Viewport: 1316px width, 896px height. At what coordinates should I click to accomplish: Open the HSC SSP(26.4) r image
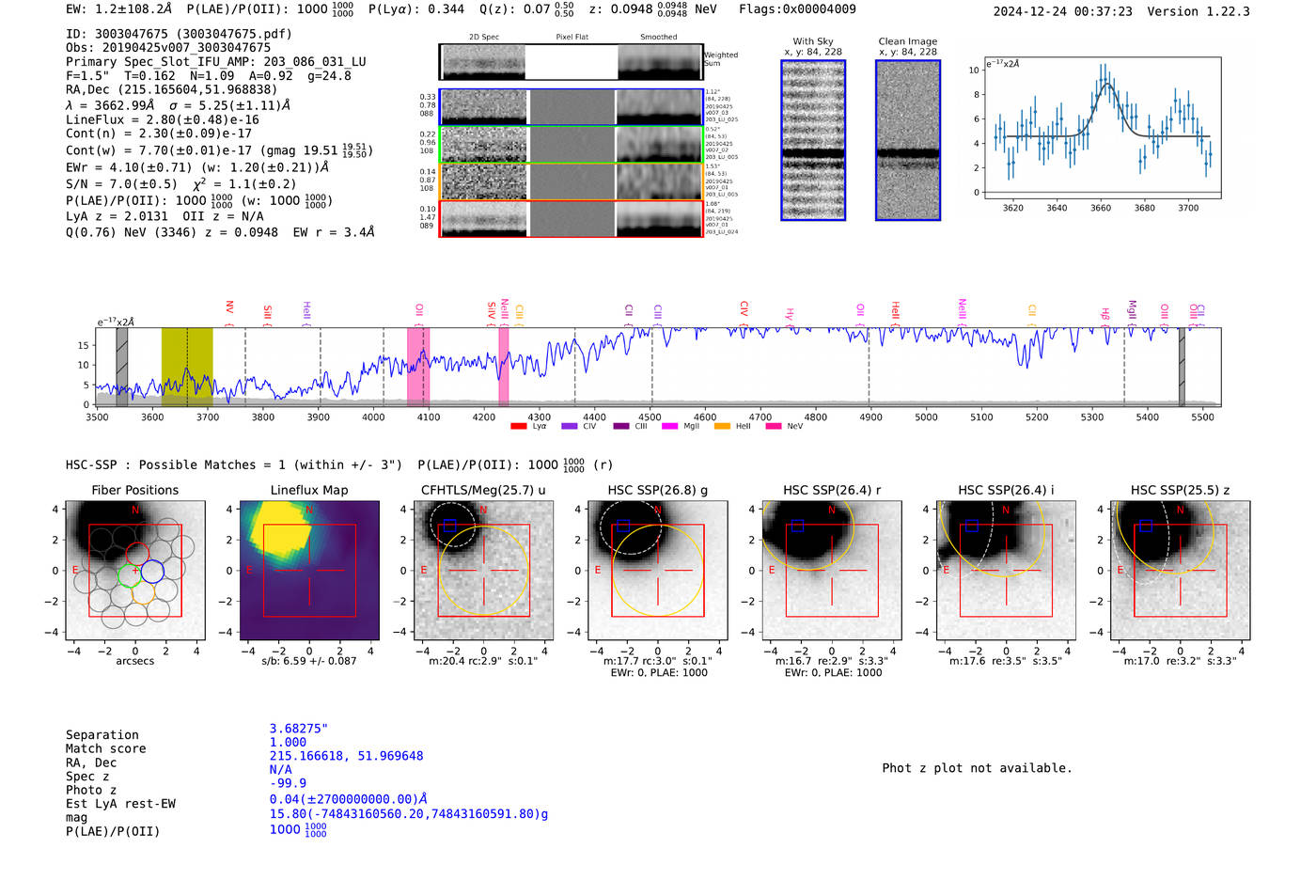pyautogui.click(x=832, y=570)
